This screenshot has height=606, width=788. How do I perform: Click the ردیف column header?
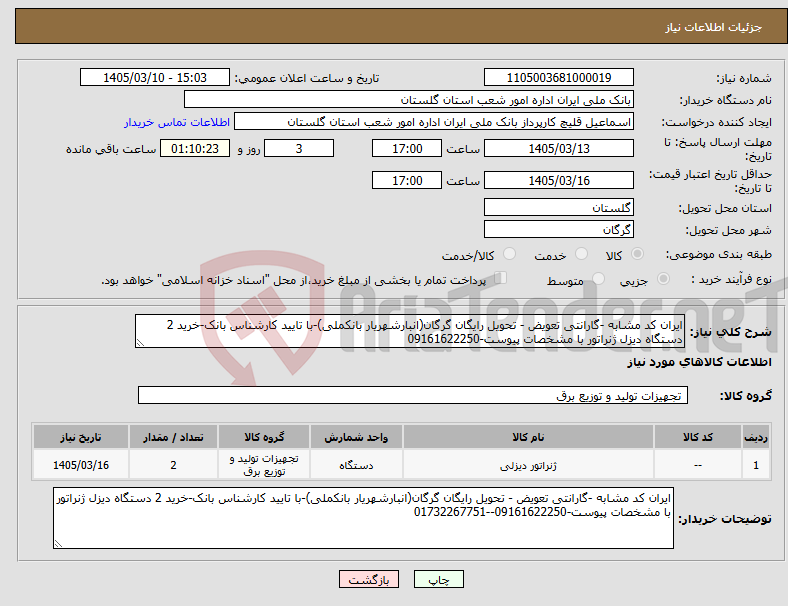(x=755, y=437)
